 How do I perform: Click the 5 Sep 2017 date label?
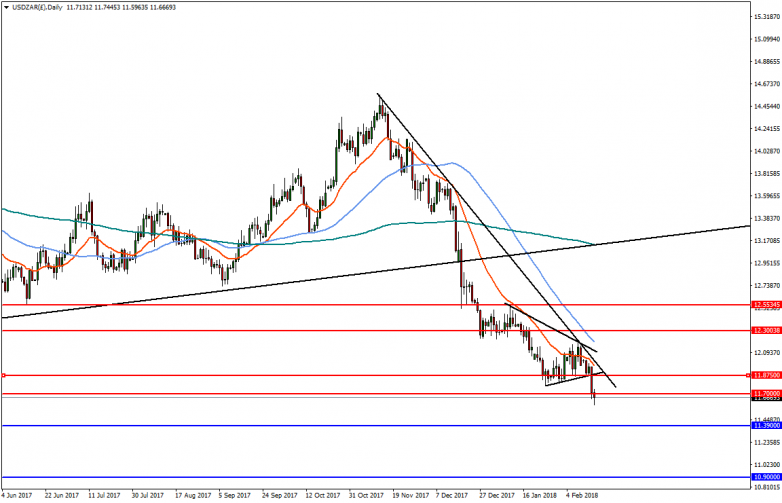pyautogui.click(x=234, y=496)
